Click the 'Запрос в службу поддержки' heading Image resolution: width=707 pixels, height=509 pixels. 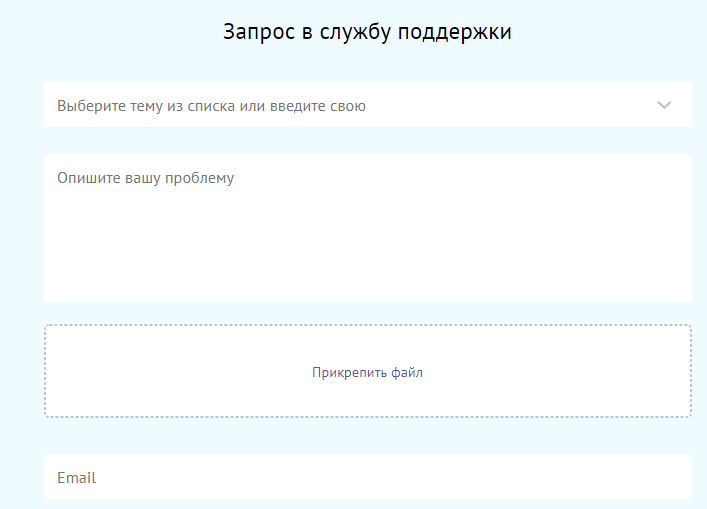coord(367,32)
